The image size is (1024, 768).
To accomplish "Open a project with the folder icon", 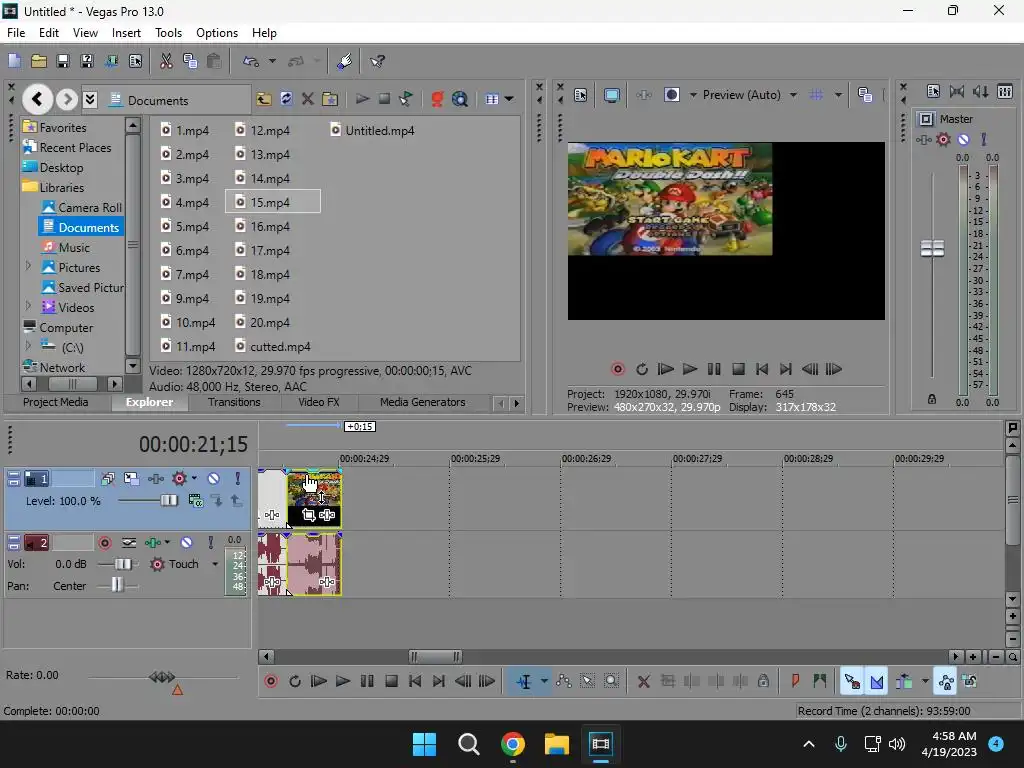I will point(39,61).
